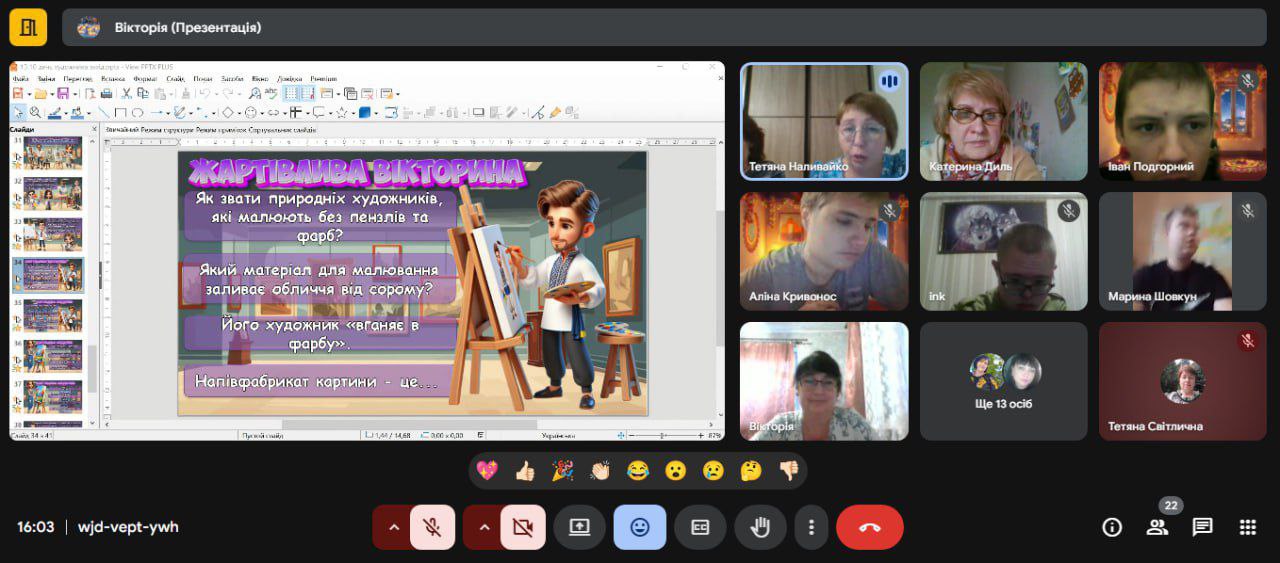This screenshot has width=1280, height=563.
Task: Raise hand using the hand icon
Action: click(x=760, y=527)
